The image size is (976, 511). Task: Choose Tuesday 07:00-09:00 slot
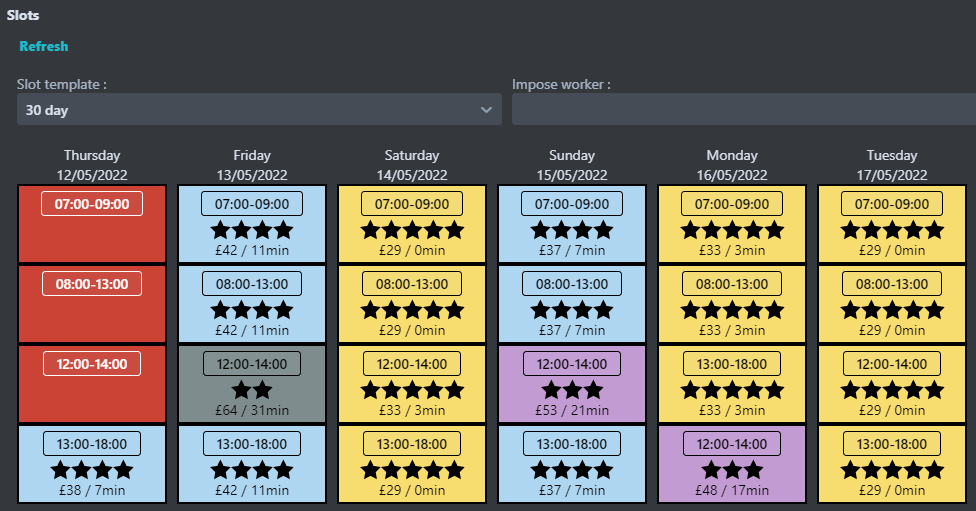click(892, 224)
